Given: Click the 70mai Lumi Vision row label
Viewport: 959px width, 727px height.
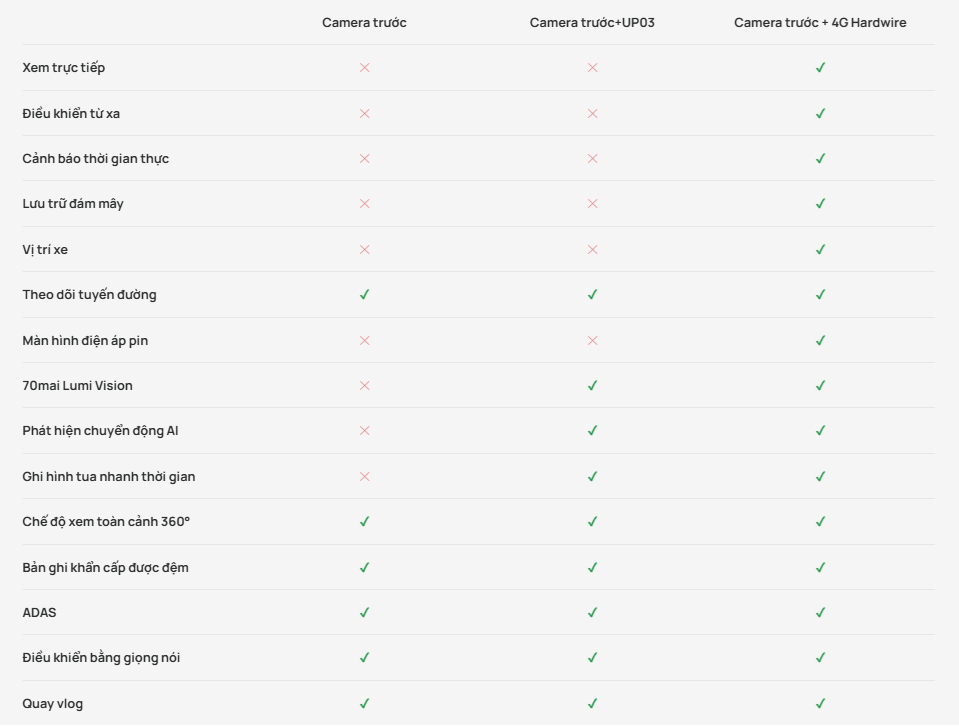Looking at the screenshot, I should click(77, 386).
